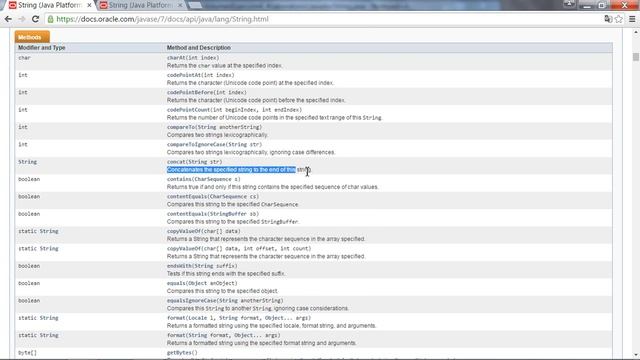Image resolution: width=640 pixels, height=360 pixels.
Task: Open the charAt(int index) method link
Action: point(193,58)
